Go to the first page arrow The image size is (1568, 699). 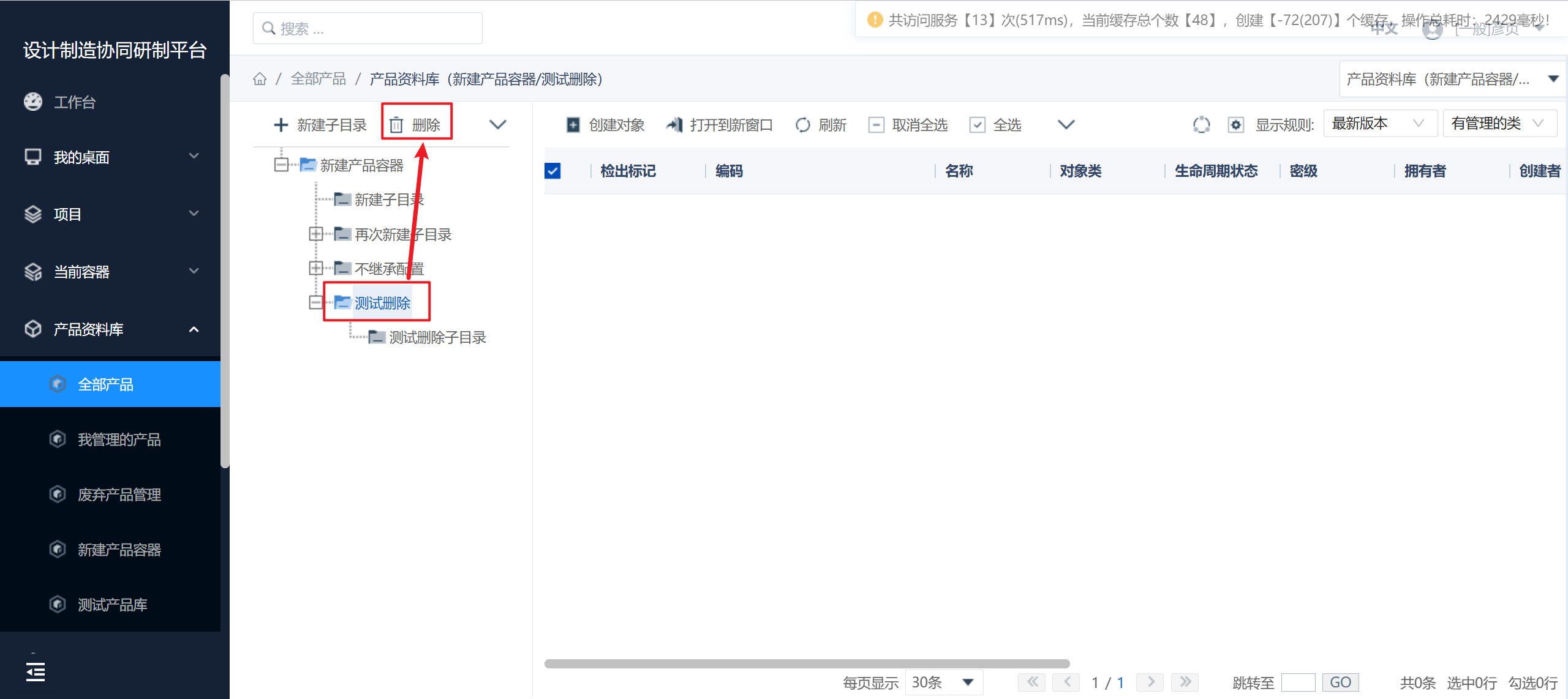point(1032,682)
